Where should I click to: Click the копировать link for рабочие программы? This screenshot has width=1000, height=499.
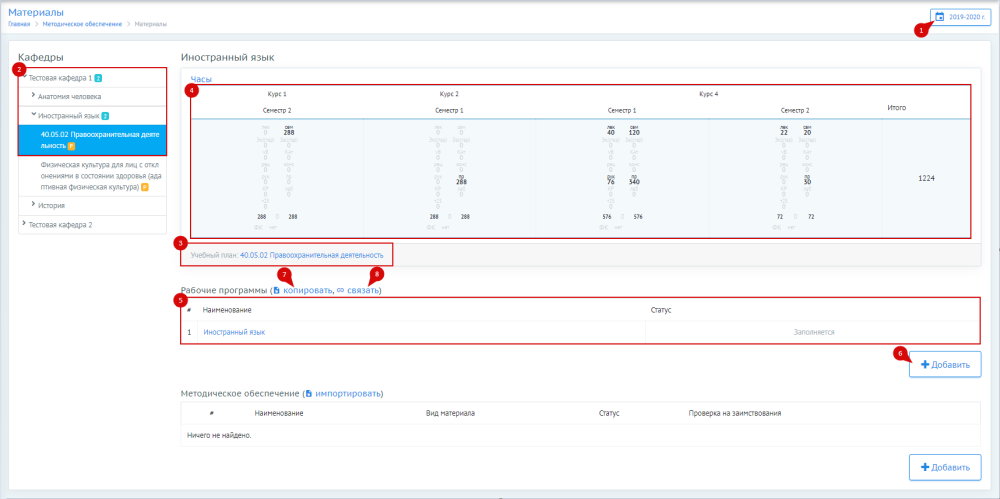tap(307, 290)
